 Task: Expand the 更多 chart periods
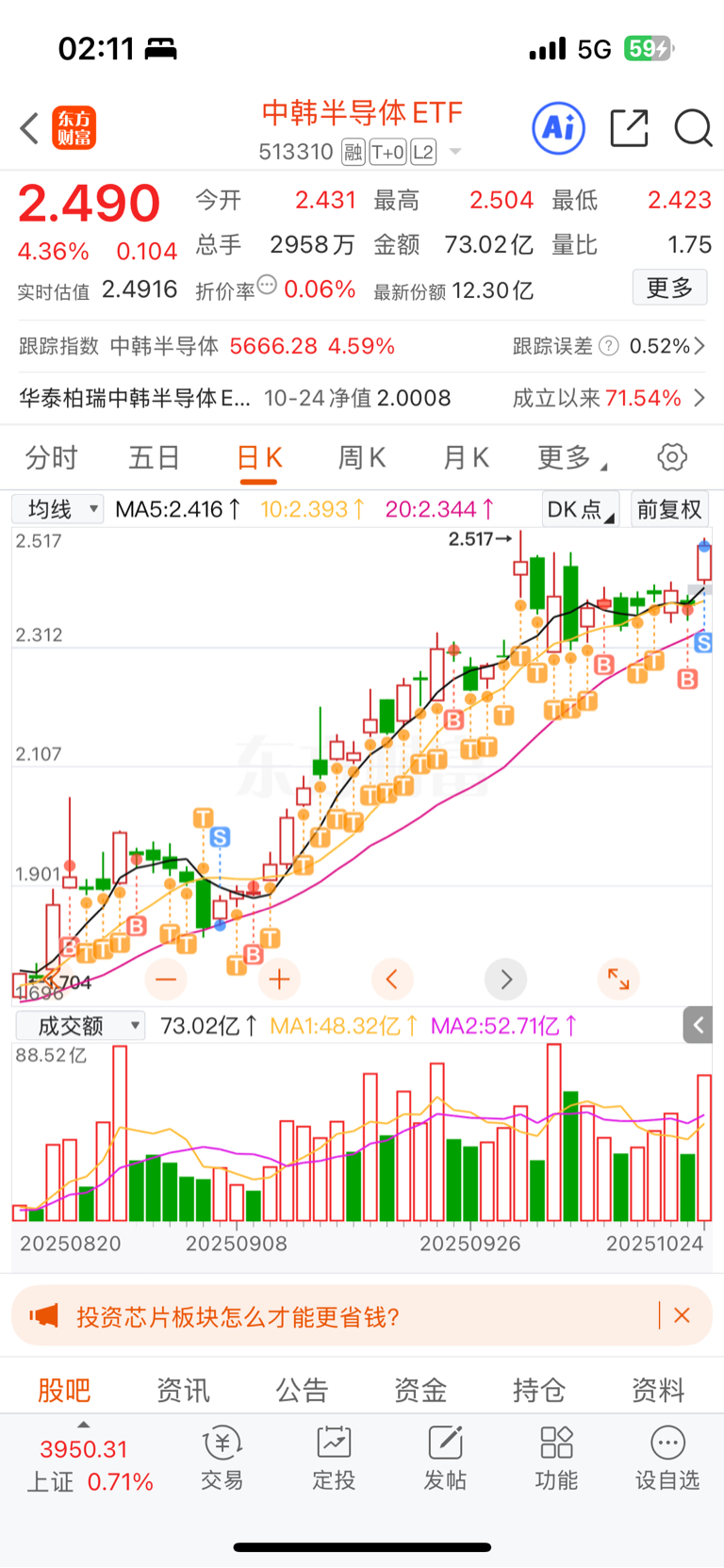click(571, 458)
